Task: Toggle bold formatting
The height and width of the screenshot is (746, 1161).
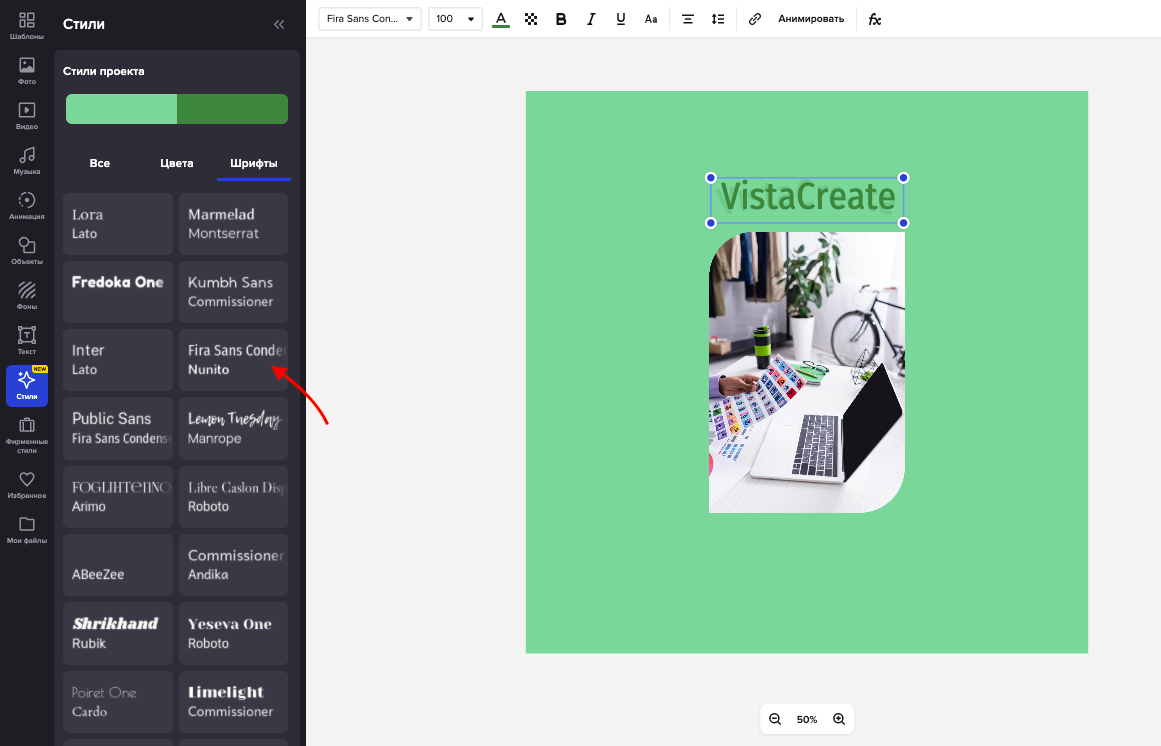Action: coord(561,19)
